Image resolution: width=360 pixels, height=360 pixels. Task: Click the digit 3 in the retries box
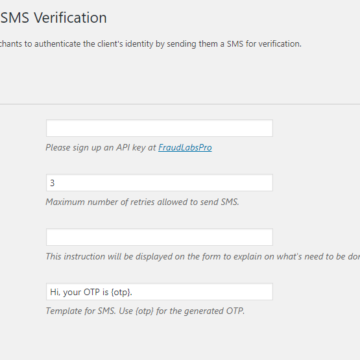coord(52,183)
